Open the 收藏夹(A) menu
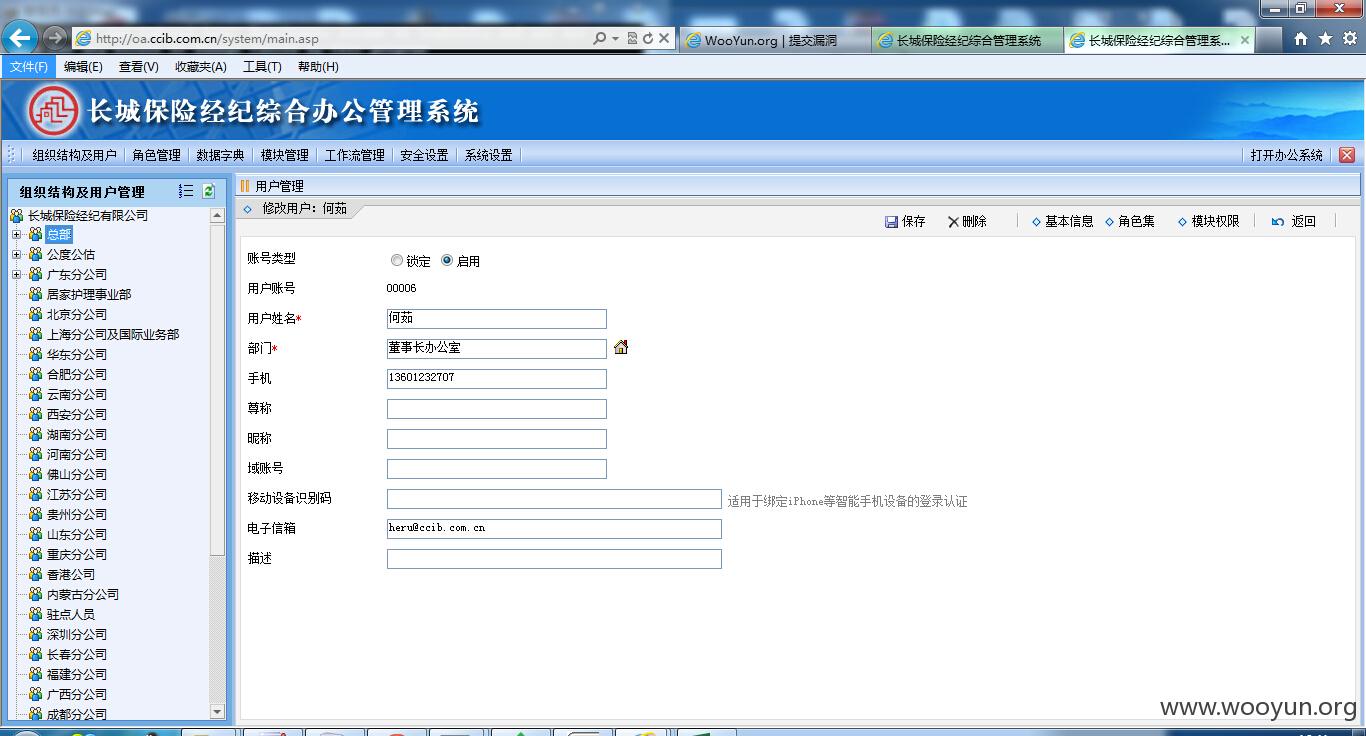The height and width of the screenshot is (736, 1366). point(200,67)
